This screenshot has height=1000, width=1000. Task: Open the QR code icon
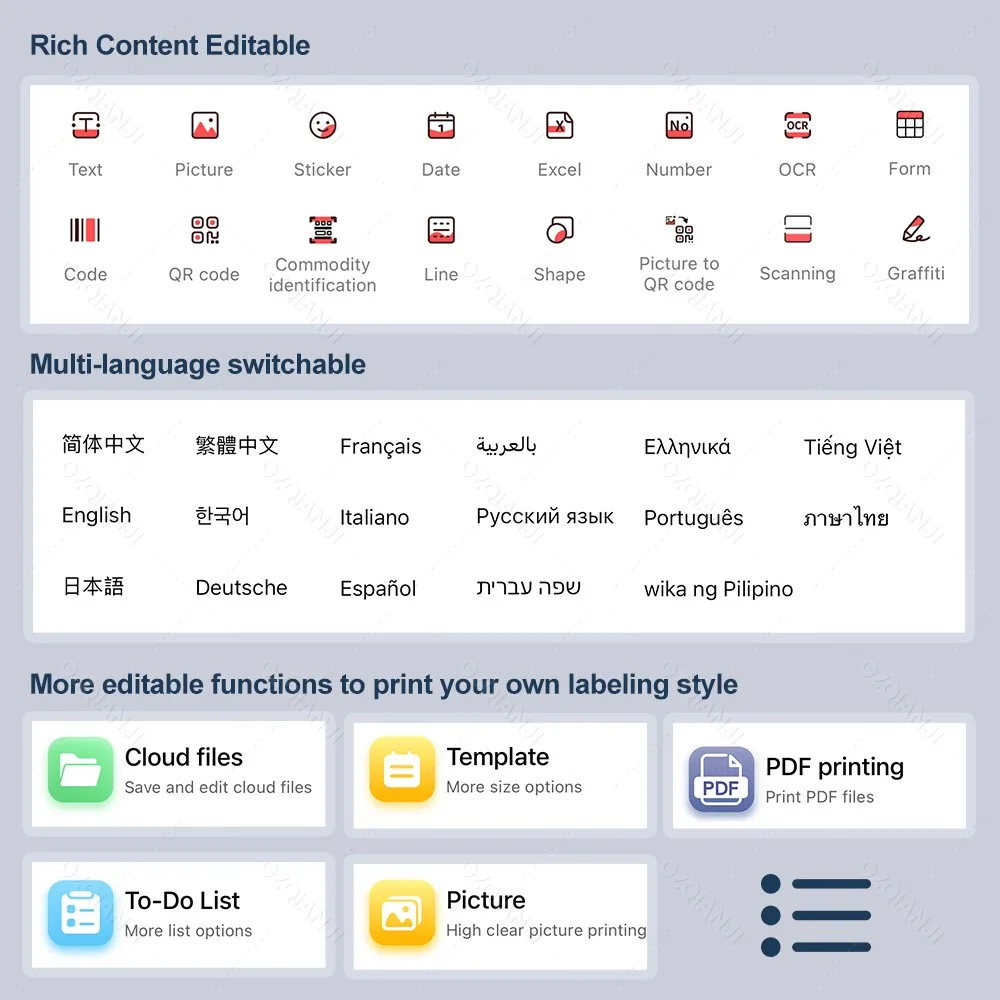click(204, 229)
